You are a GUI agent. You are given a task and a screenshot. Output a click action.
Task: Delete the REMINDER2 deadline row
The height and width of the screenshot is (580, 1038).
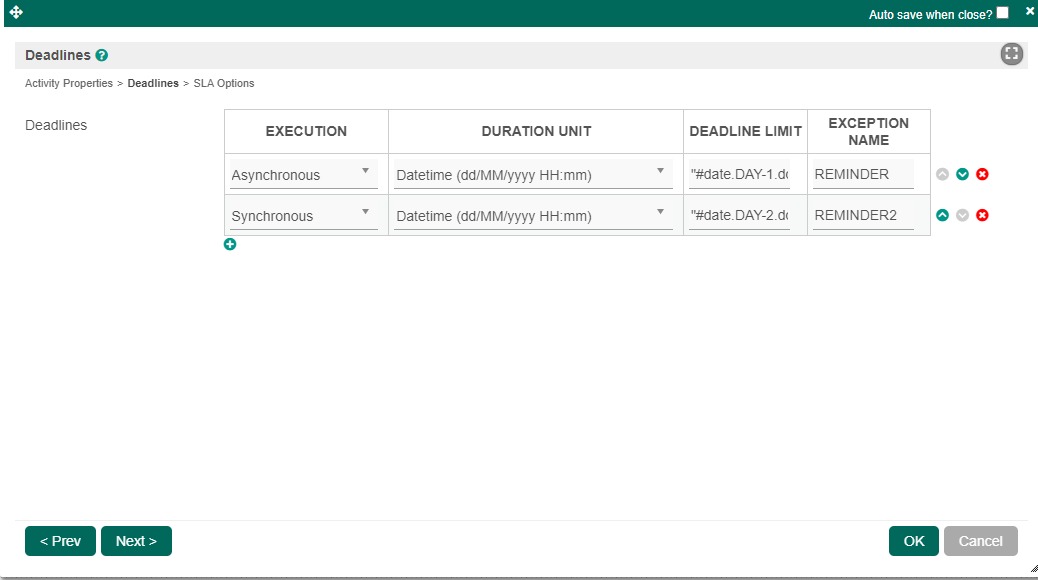point(982,215)
